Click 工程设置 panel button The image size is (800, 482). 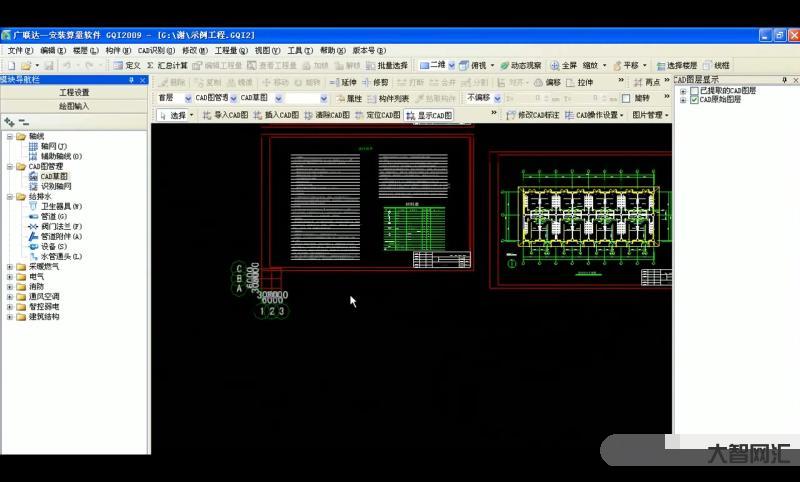tap(74, 92)
